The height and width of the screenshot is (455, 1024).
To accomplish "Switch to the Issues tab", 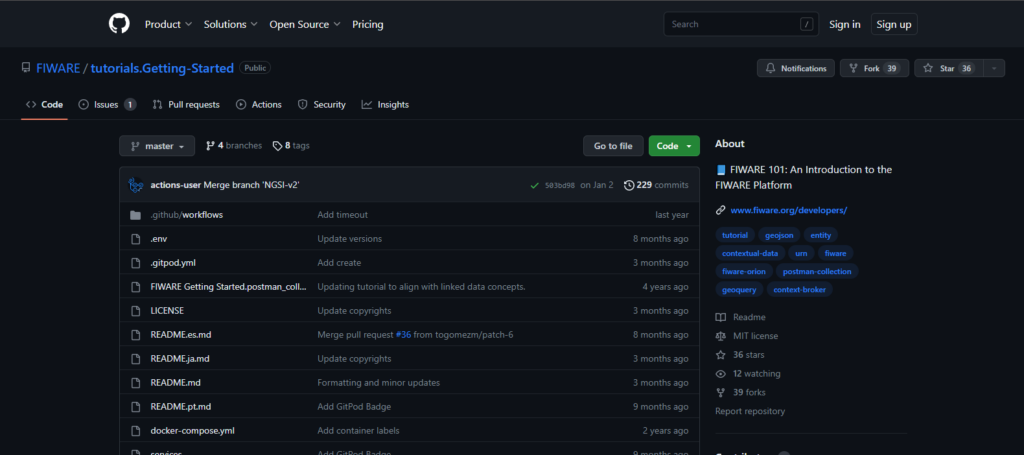I will (x=107, y=104).
